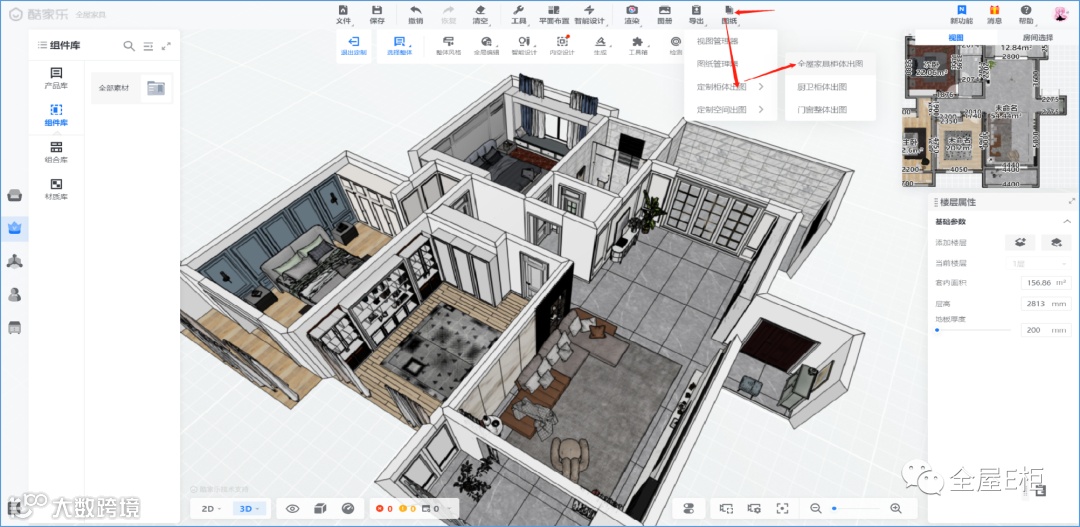The image size is (1080, 527).
Task: Adjust the 地板厚度 slider handle
Action: (x=937, y=330)
